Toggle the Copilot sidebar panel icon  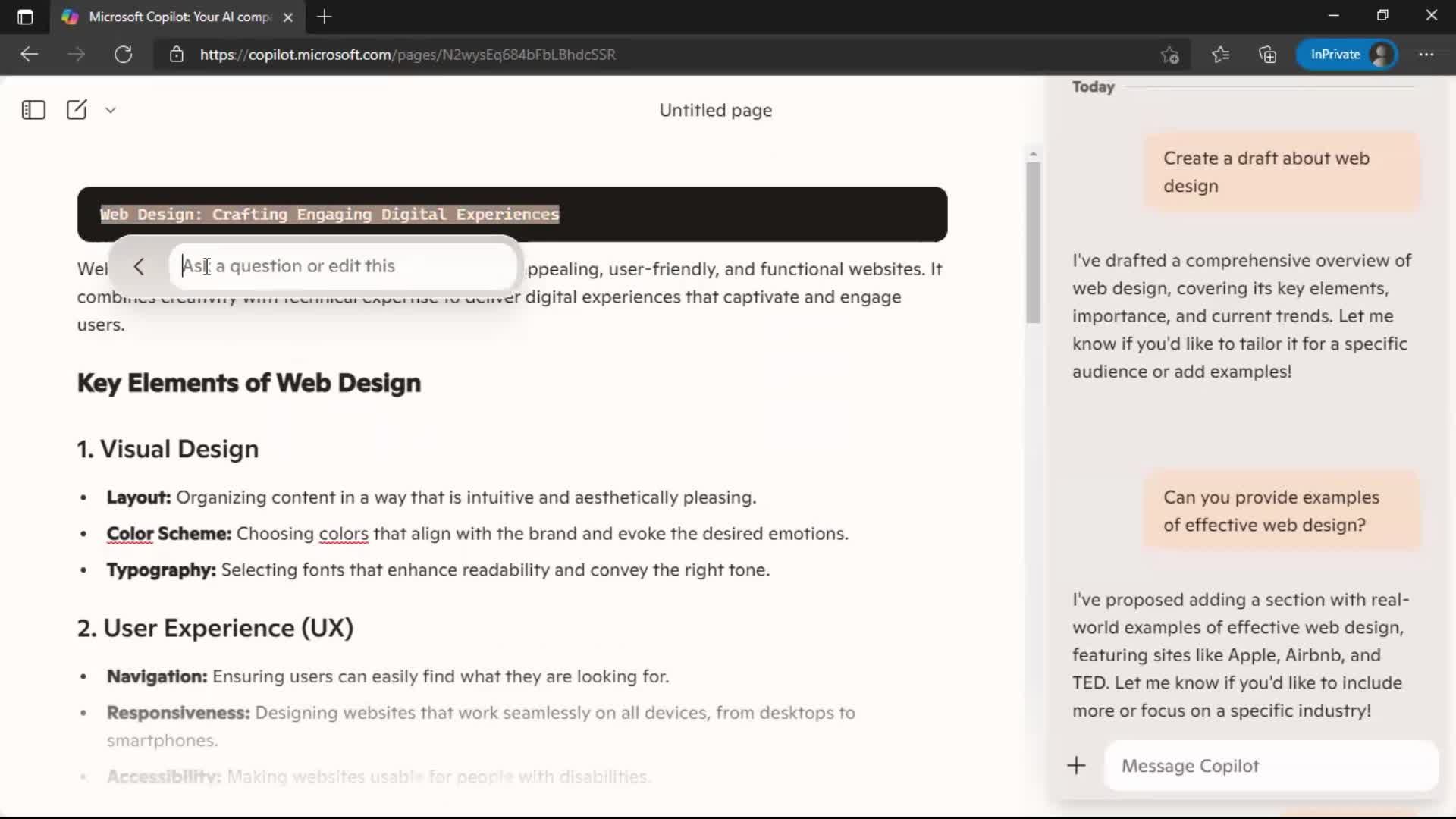click(x=33, y=110)
